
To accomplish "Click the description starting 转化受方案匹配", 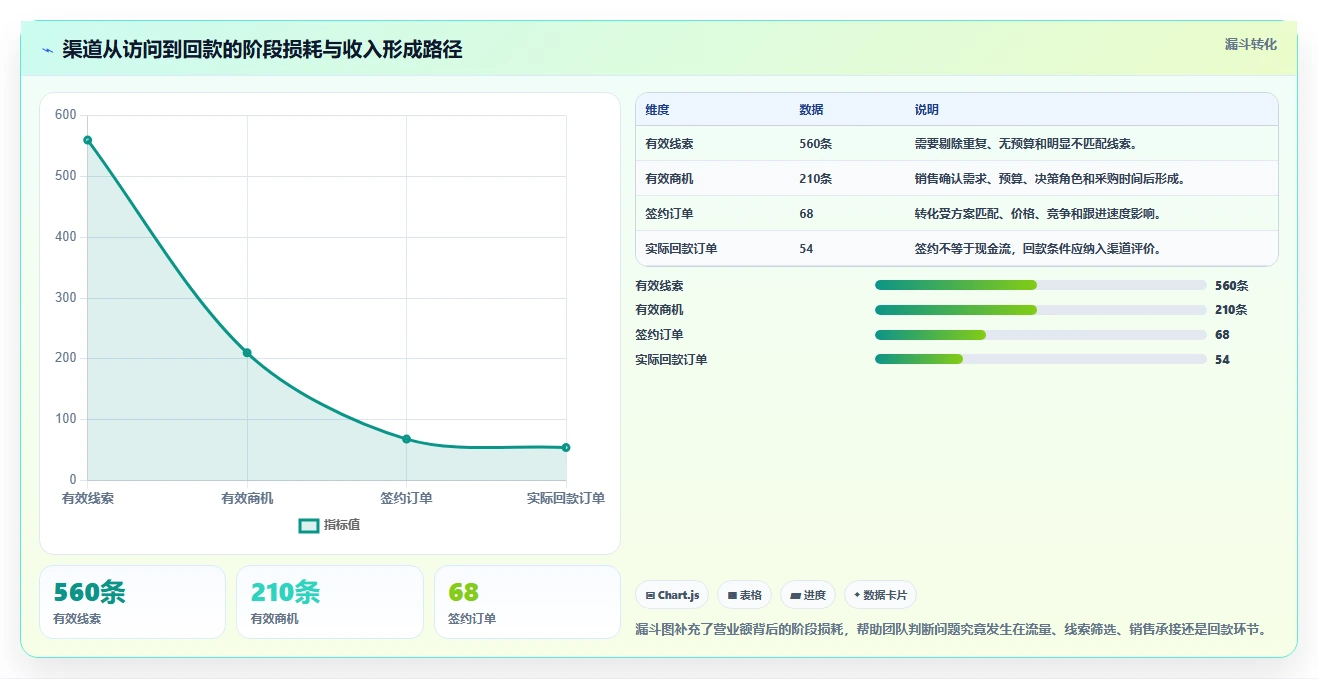I will [1038, 214].
